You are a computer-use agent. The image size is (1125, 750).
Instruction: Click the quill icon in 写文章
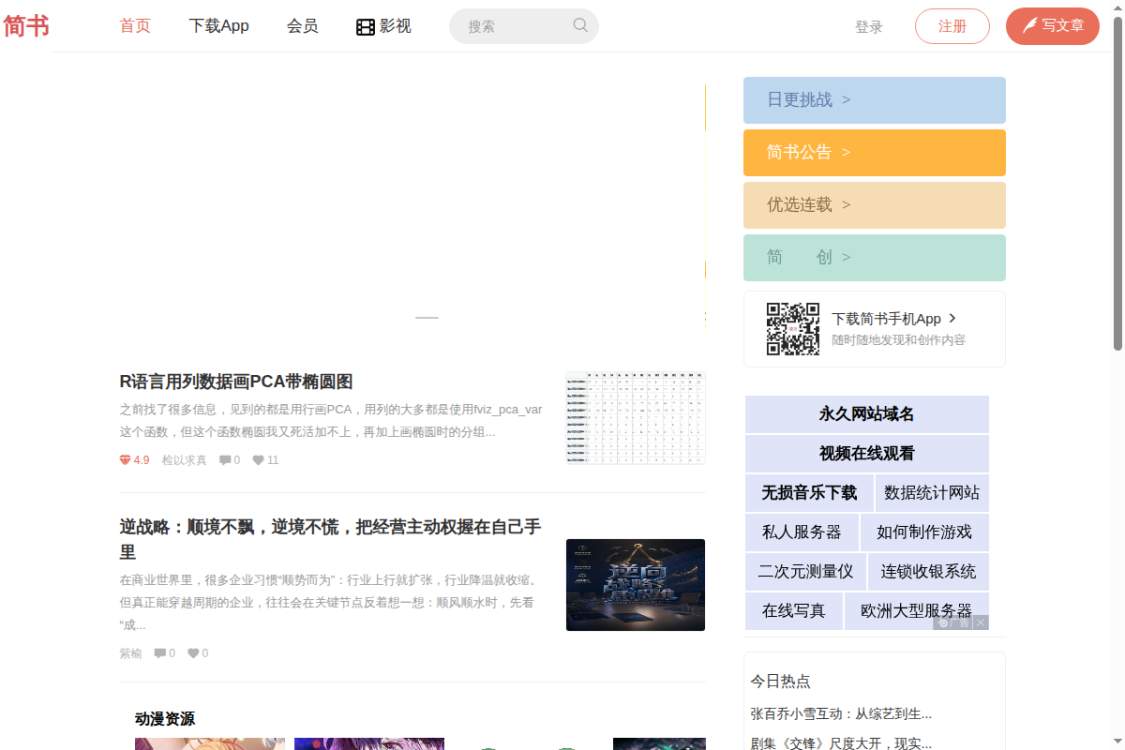click(x=1030, y=26)
